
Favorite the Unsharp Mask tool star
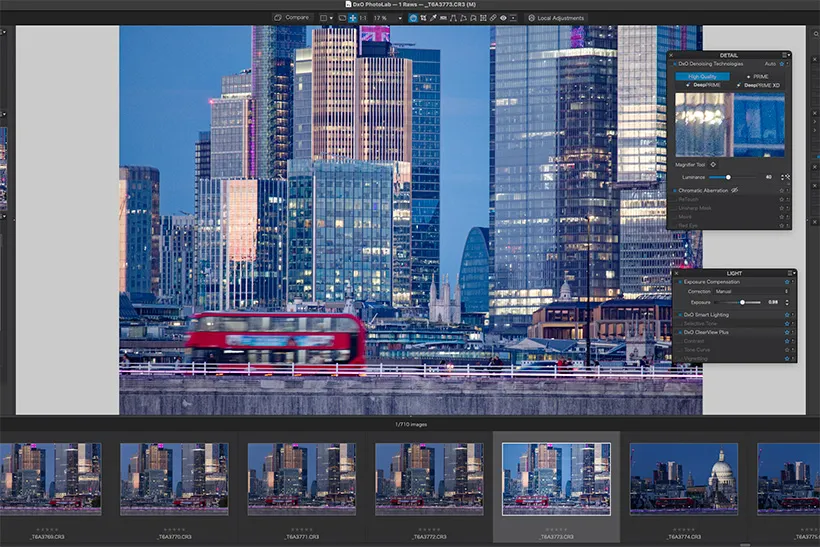(x=781, y=208)
